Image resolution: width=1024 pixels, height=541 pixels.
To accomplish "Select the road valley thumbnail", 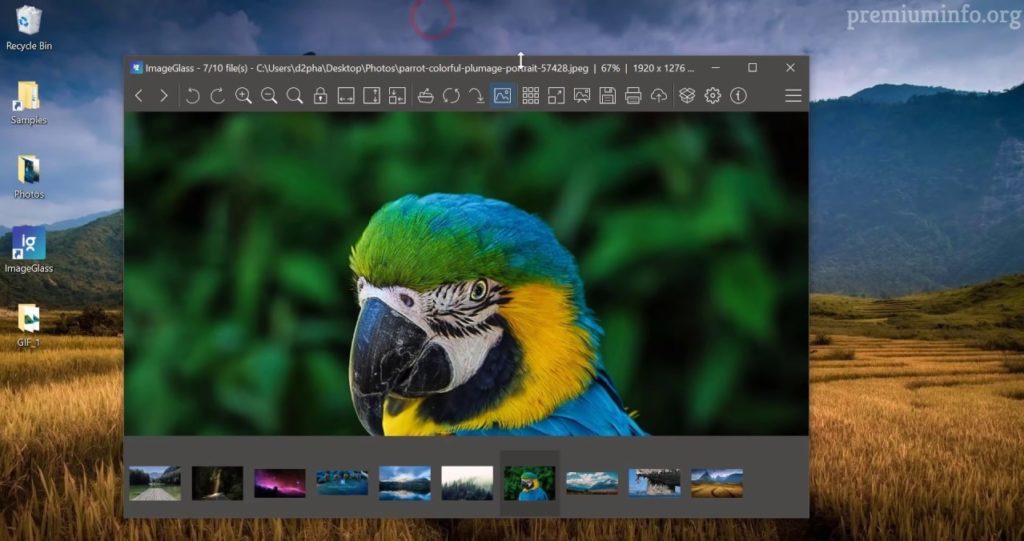I will 155,483.
